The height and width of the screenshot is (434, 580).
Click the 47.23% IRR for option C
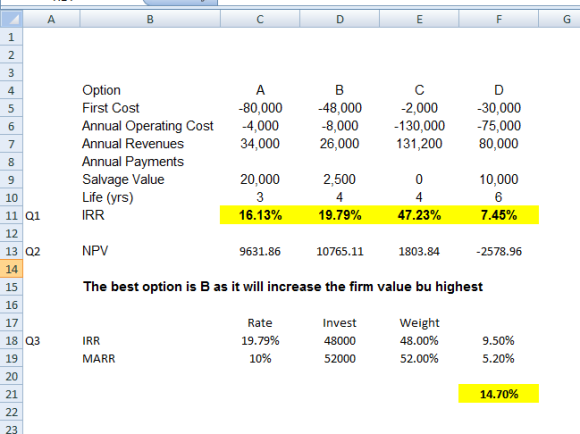point(419,215)
